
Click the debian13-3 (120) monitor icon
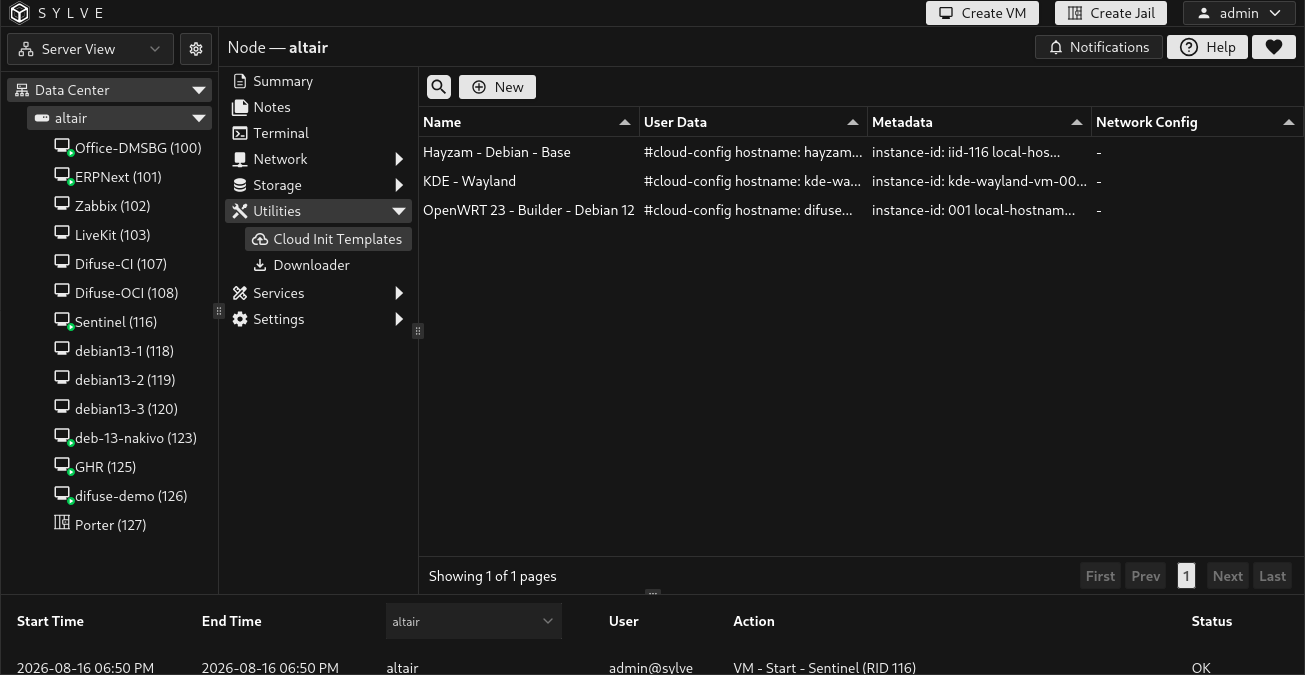(62, 407)
